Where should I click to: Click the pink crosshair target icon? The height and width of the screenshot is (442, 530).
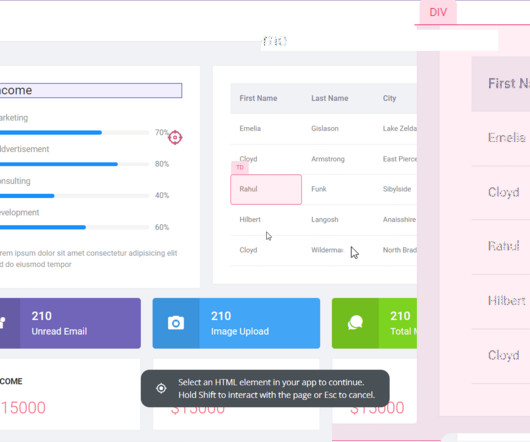[x=175, y=137]
